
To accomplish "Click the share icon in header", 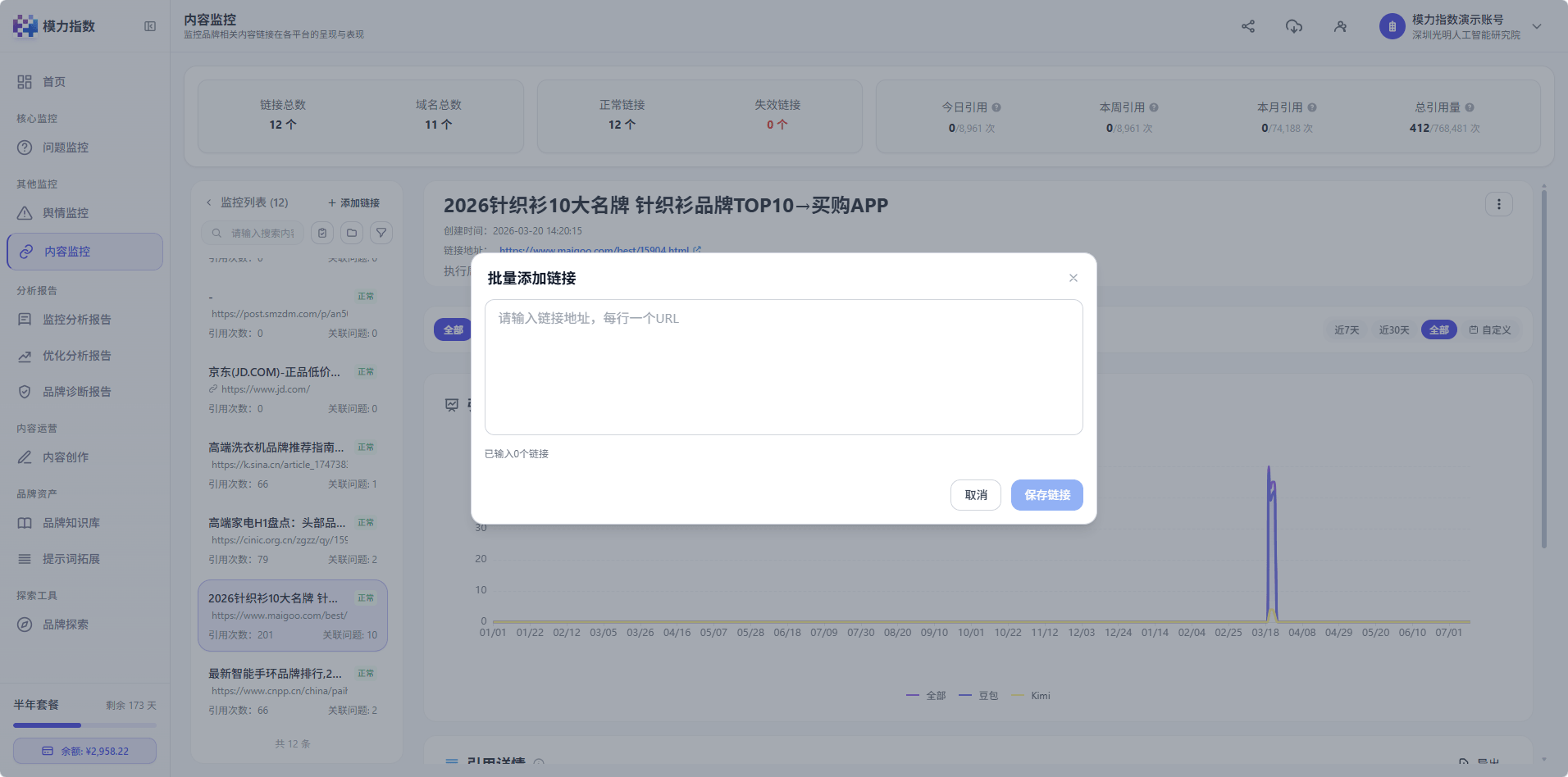I will [1248, 26].
